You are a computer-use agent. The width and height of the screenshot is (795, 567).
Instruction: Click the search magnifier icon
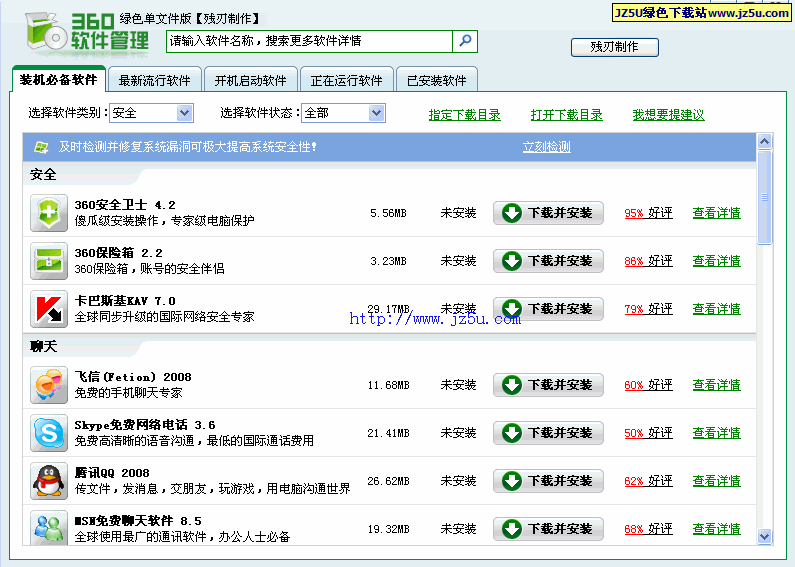click(465, 41)
